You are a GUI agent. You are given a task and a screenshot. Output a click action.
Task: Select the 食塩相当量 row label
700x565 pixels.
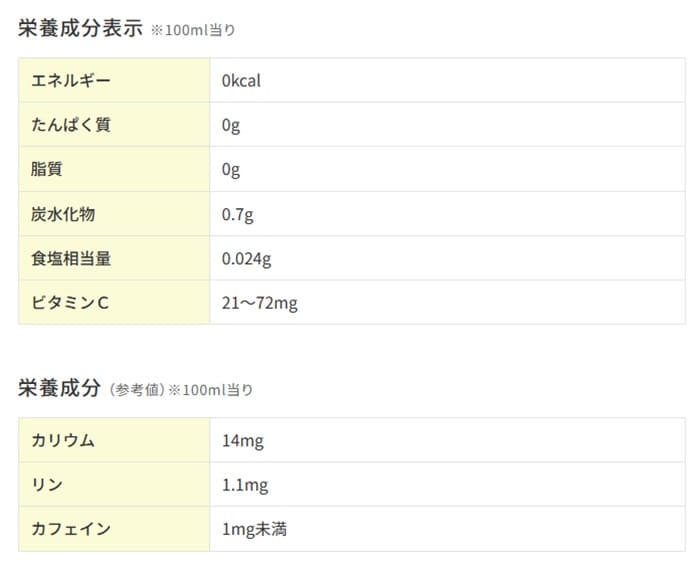pos(71,258)
